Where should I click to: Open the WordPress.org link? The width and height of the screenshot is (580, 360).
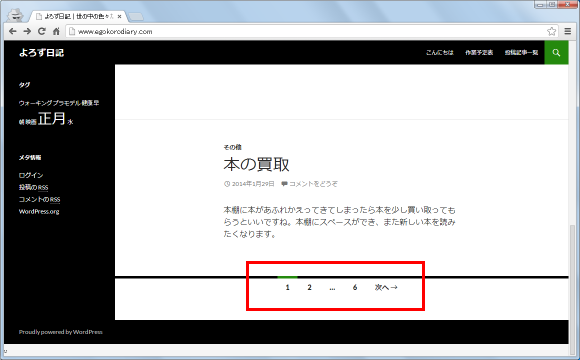tap(39, 212)
